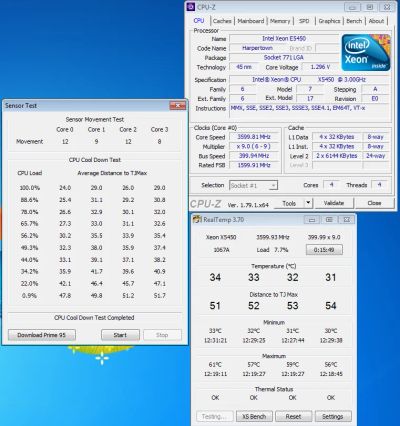Click the 2 x 6144 KBytes Level 2 cache value
The image size is (400, 426).
(337, 156)
